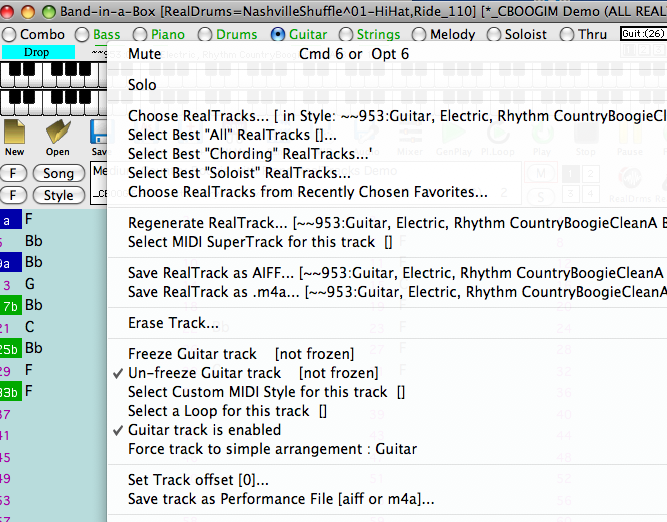Click the Style button
The width and height of the screenshot is (667, 522).
click(59, 195)
